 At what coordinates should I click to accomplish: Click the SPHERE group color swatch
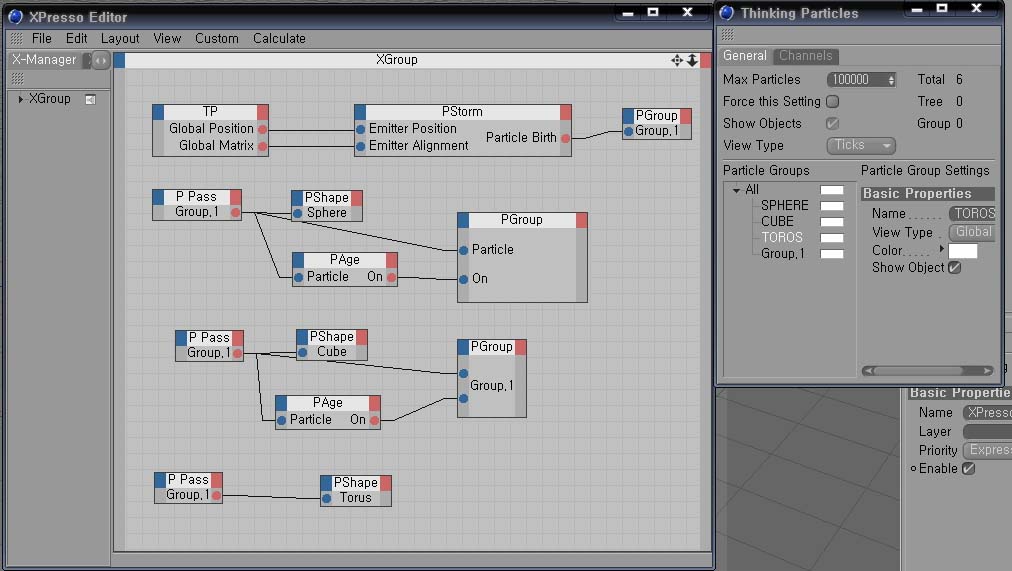tap(832, 206)
